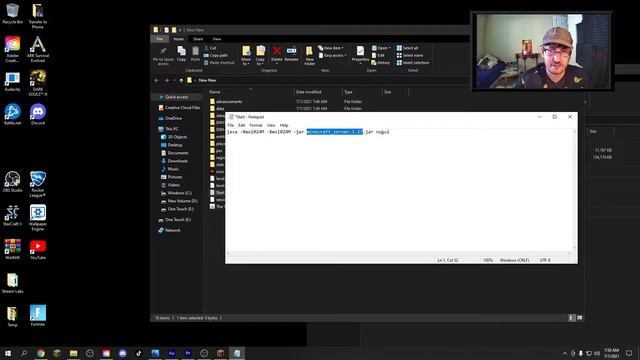Click Edit in the Open group
Screen dimensions: 640x360
coord(378,56)
